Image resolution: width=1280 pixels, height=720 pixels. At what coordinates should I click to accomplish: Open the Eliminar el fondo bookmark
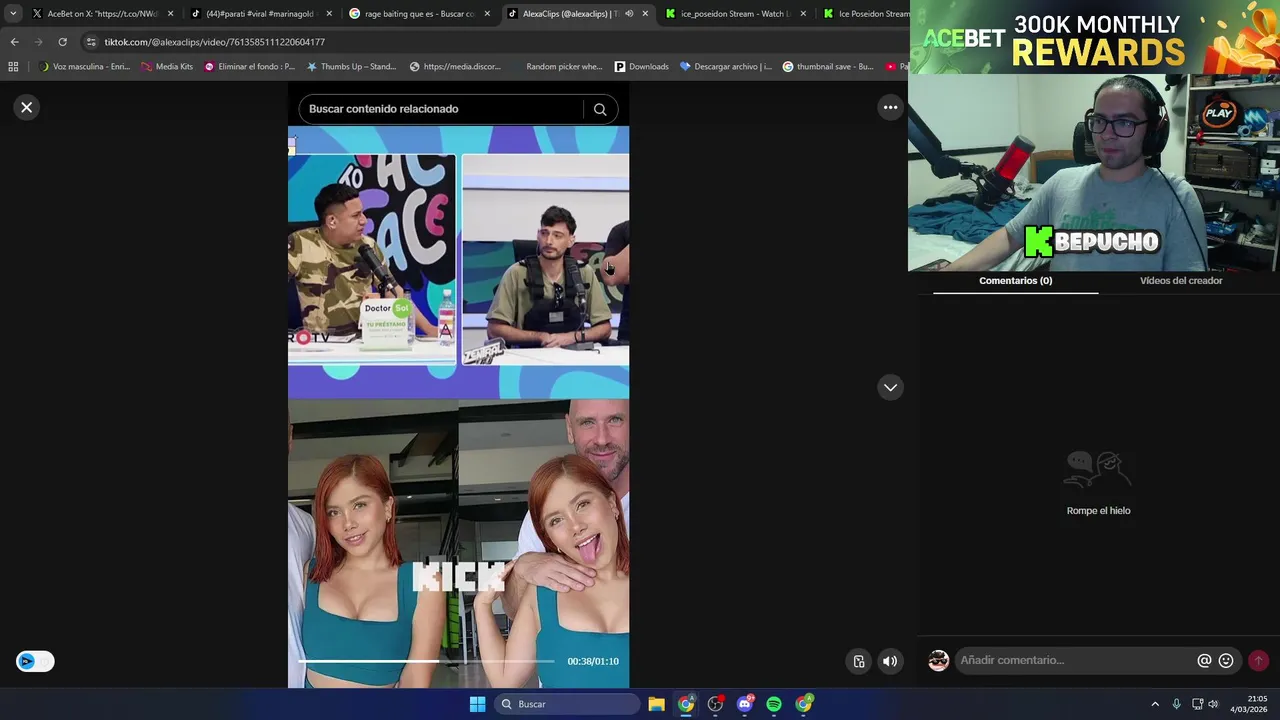tap(249, 67)
